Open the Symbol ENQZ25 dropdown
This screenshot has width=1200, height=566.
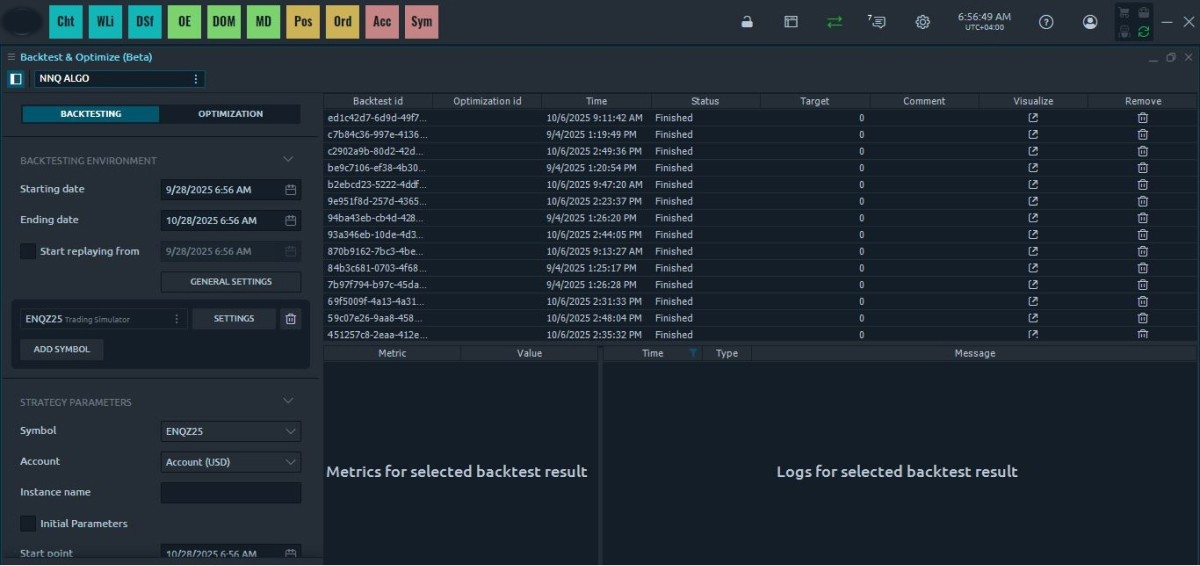(x=230, y=432)
